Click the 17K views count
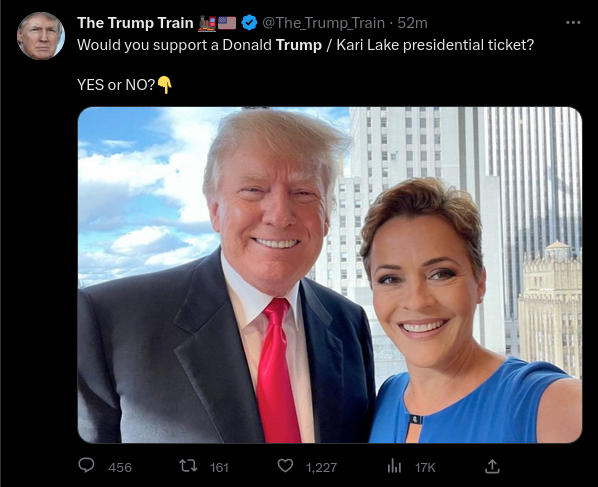This screenshot has width=598, height=487. 425,468
